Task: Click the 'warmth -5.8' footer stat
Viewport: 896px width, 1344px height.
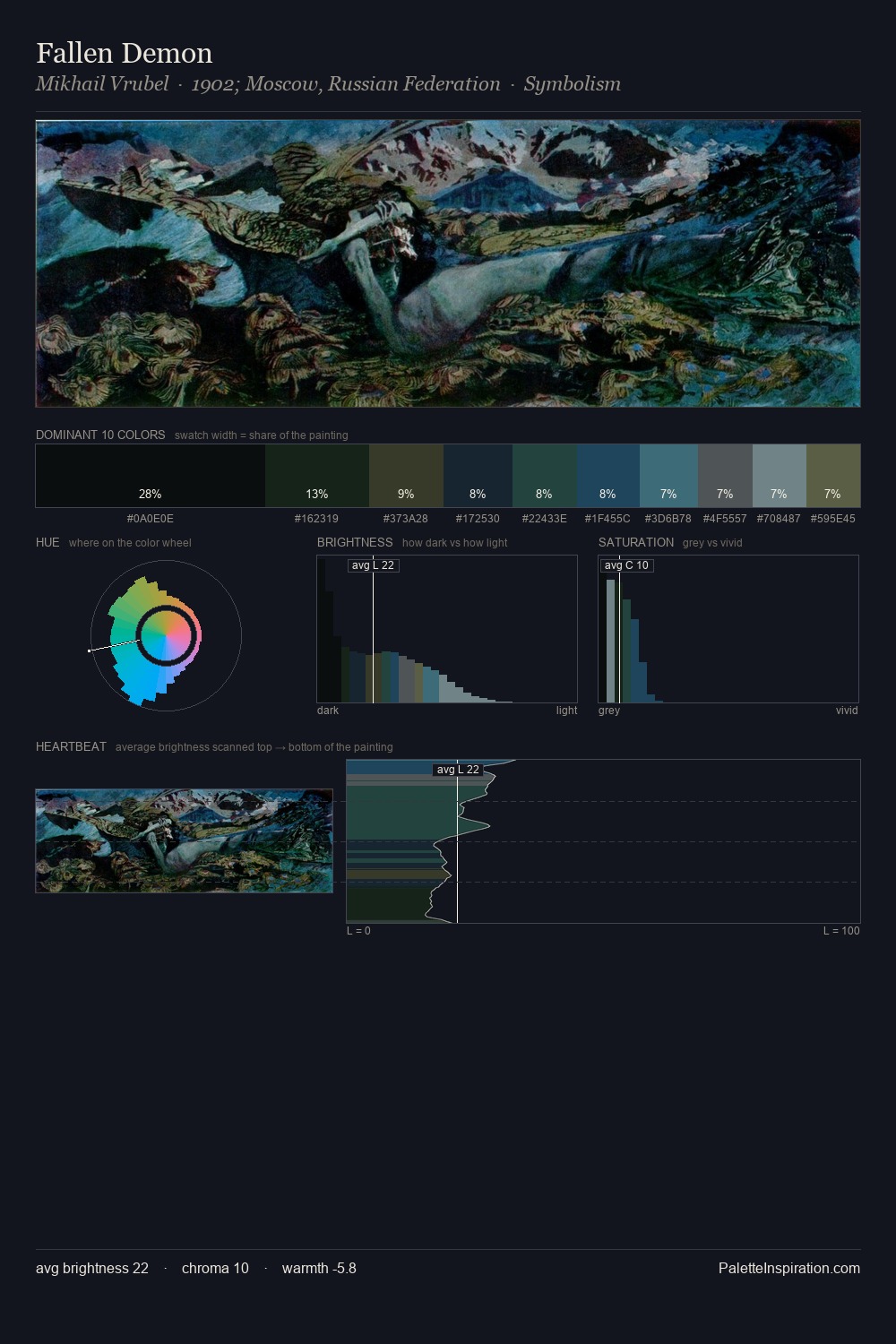Action: pyautogui.click(x=319, y=1268)
